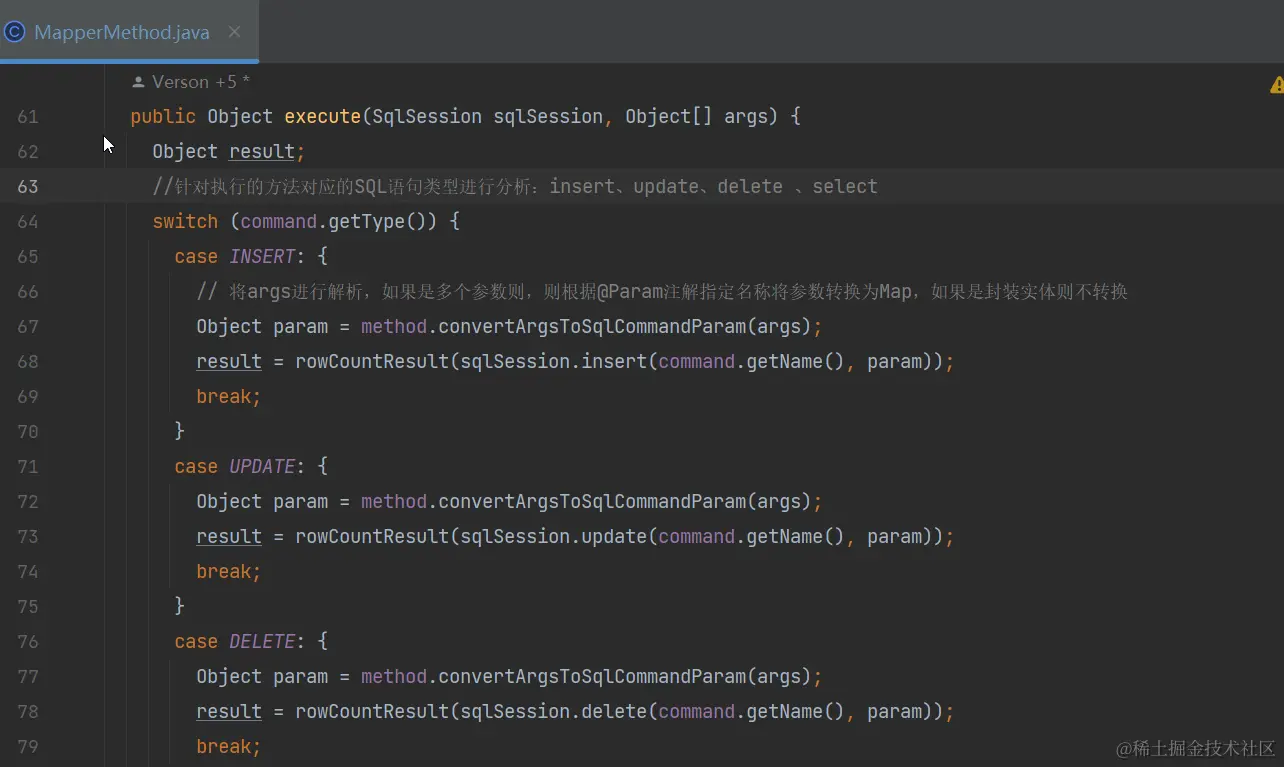Click line number 61 in the gutter
The image size is (1284, 767).
point(27,117)
